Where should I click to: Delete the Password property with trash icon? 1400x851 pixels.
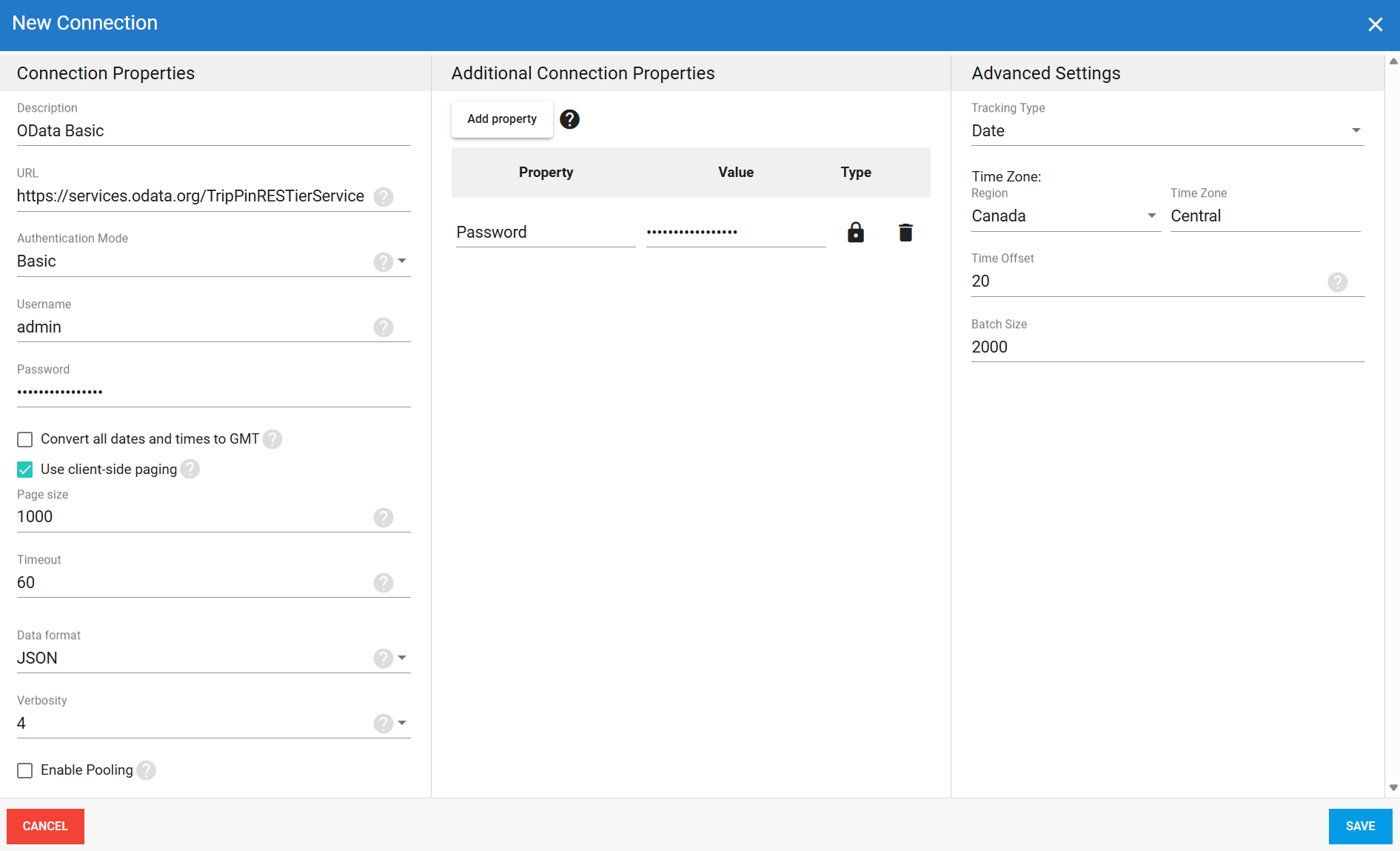pyautogui.click(x=905, y=233)
